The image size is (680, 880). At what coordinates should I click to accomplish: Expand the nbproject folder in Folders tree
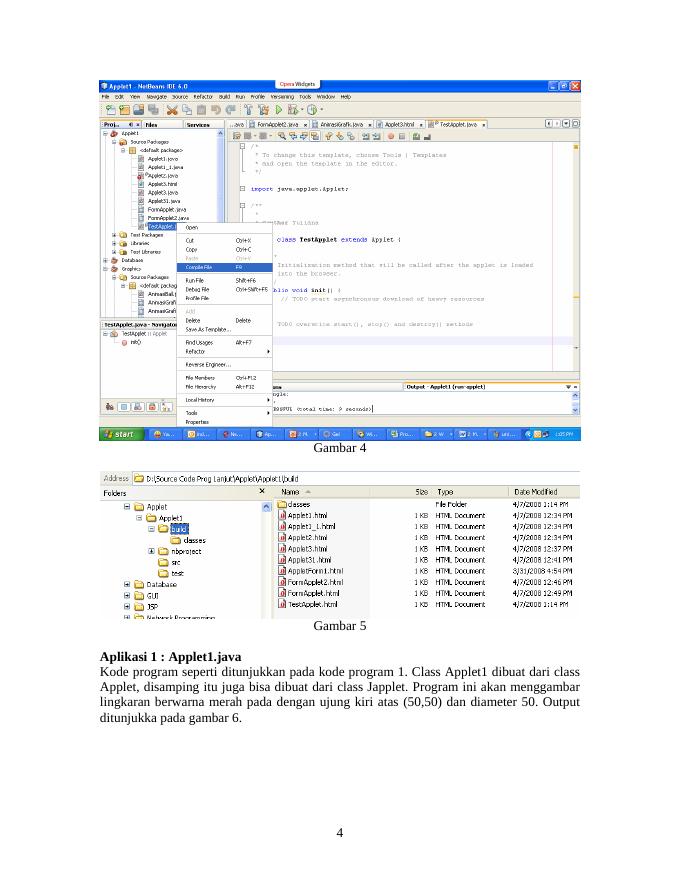coord(151,551)
